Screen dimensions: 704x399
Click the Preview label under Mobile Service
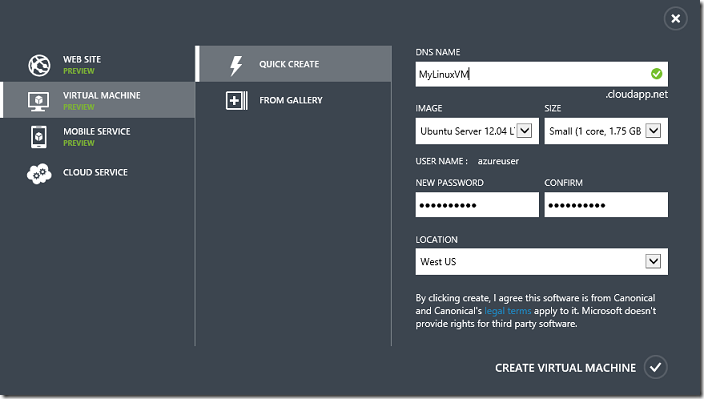tap(79, 143)
